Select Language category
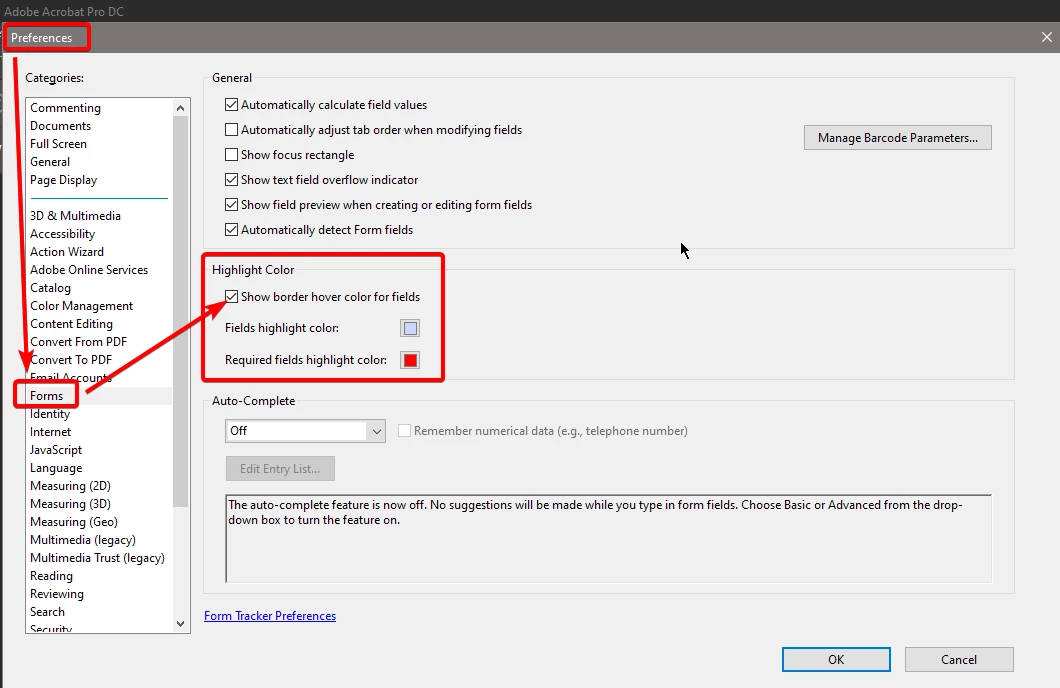Viewport: 1060px width, 688px height. pyautogui.click(x=56, y=468)
